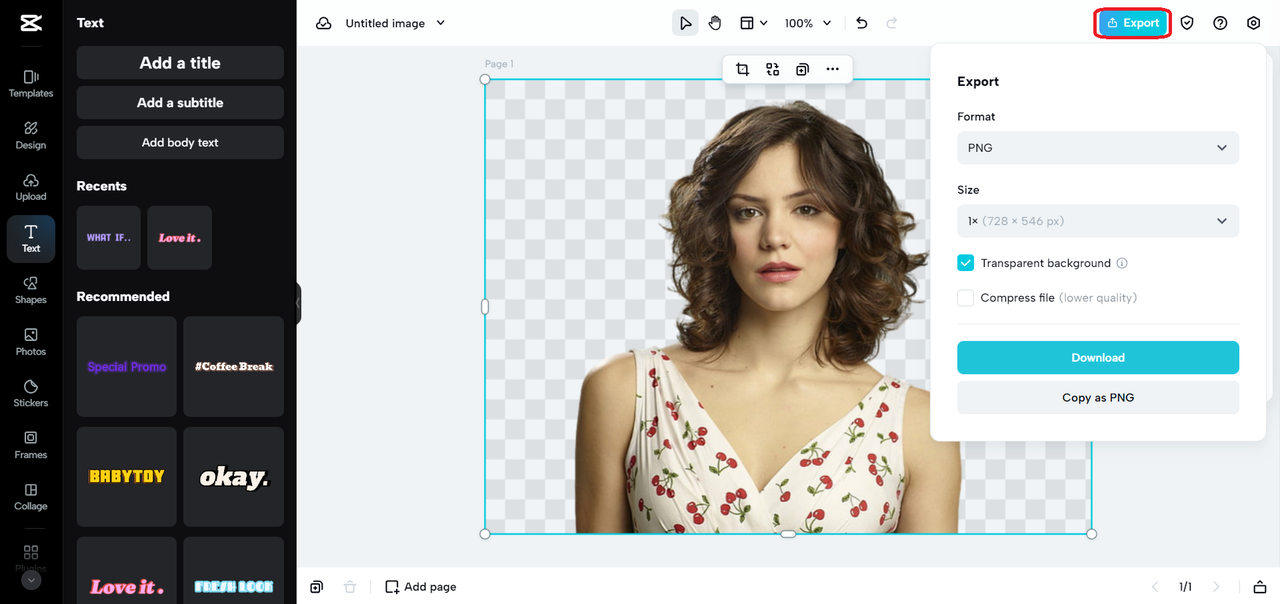This screenshot has width=1280, height=604.
Task: Select the recent Love it. text style
Action: coord(180,238)
